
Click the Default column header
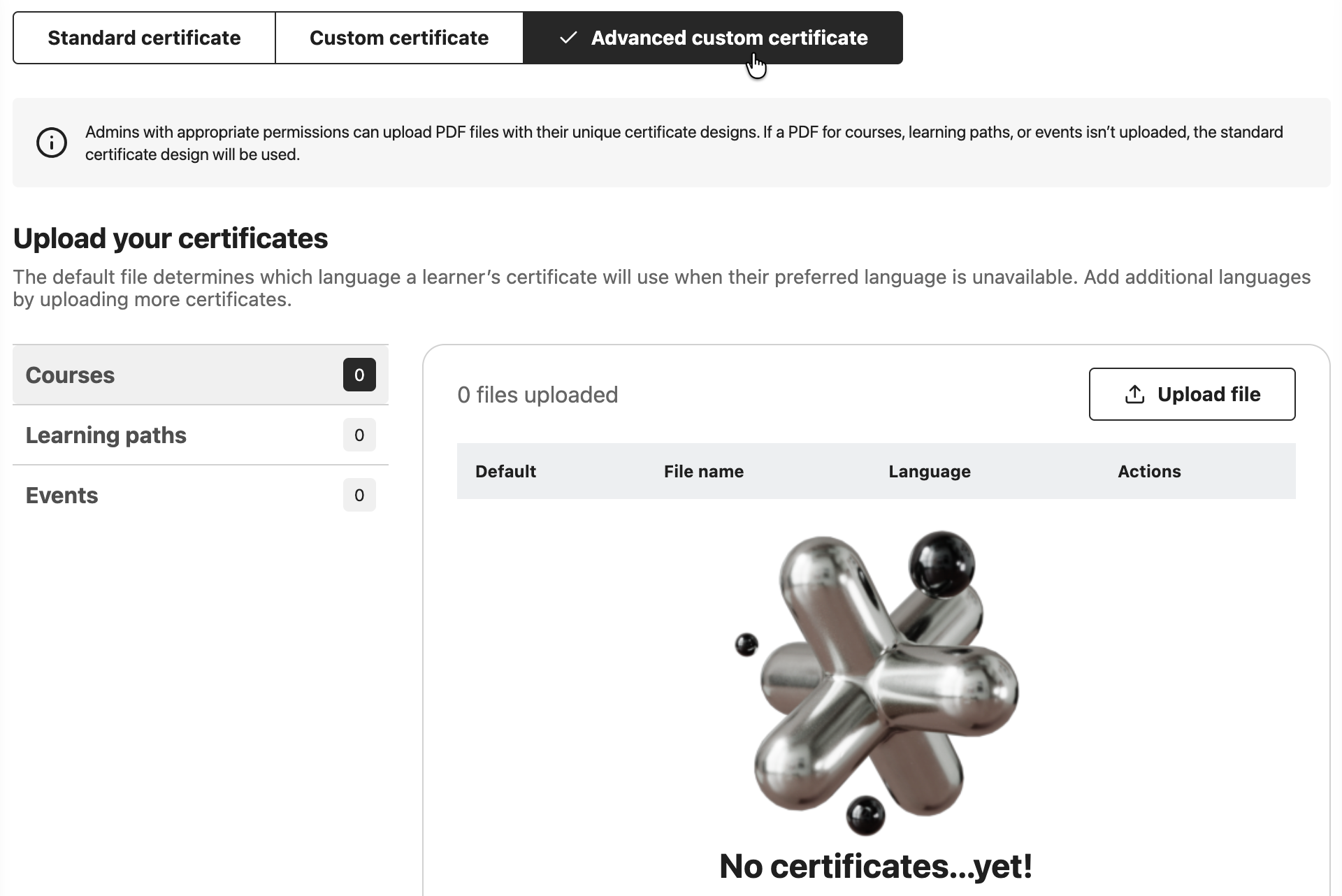505,472
